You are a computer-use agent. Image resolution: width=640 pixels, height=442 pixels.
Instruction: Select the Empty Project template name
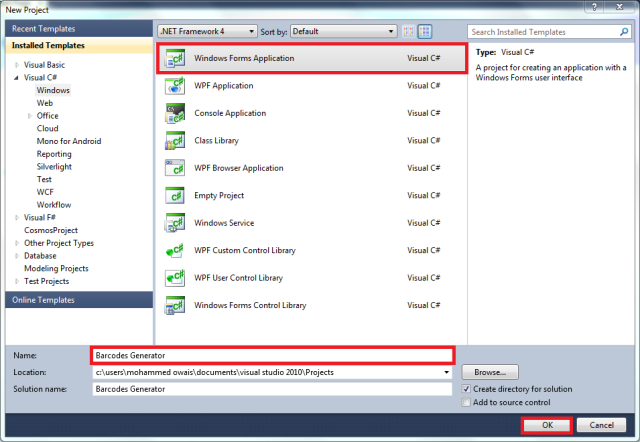tap(219, 195)
